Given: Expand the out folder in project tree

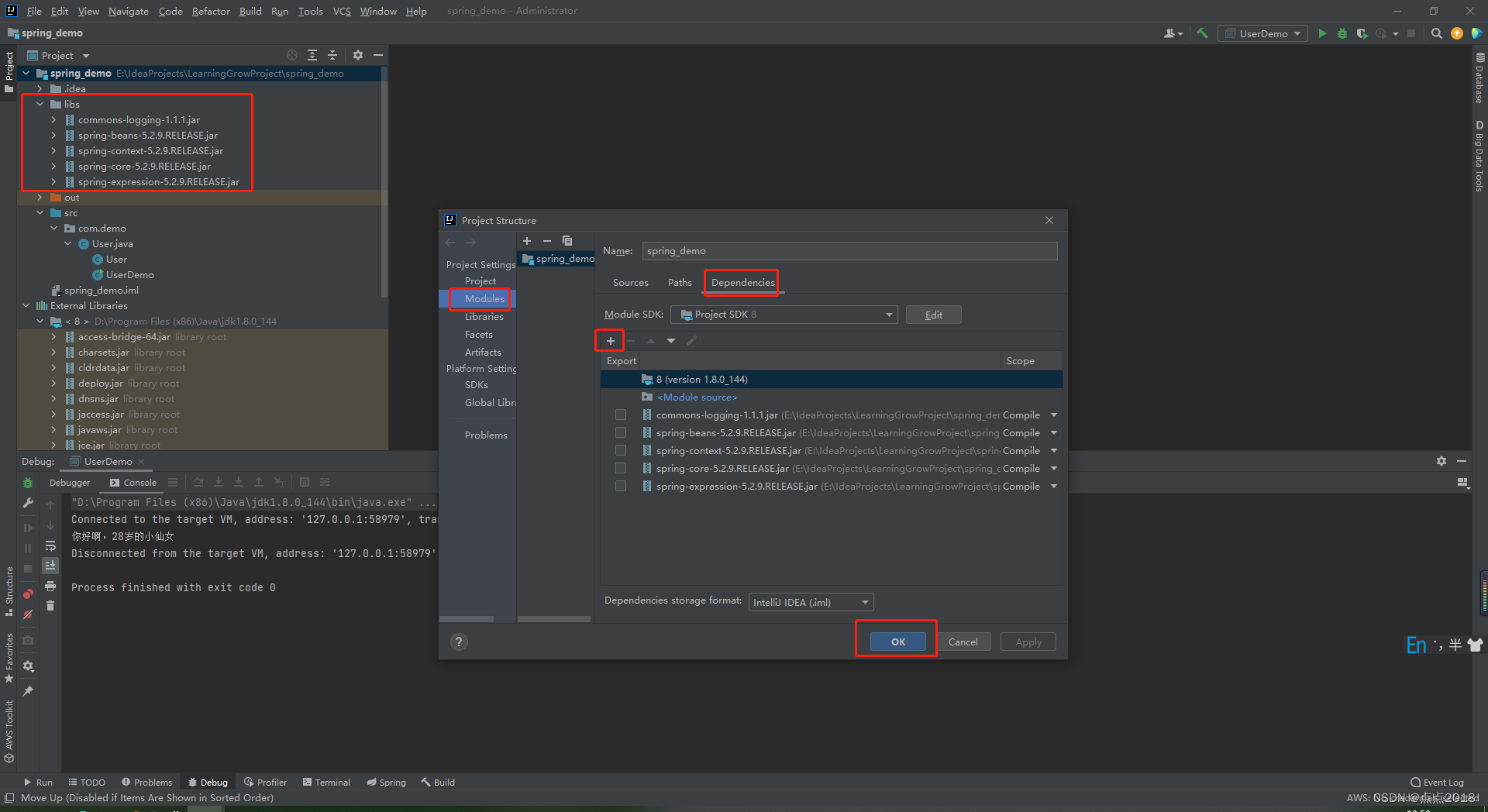Looking at the screenshot, I should point(40,198).
